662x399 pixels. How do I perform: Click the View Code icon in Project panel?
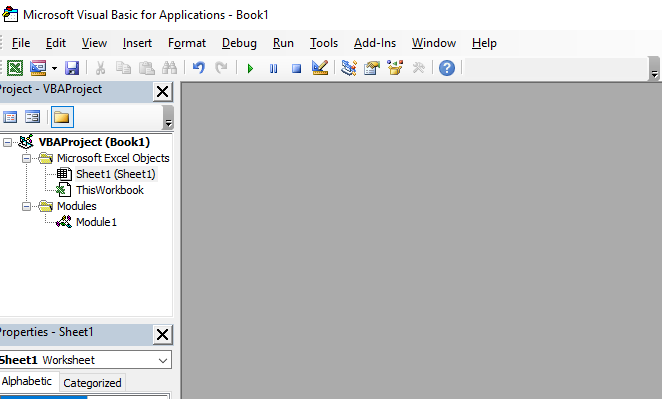pyautogui.click(x=10, y=117)
